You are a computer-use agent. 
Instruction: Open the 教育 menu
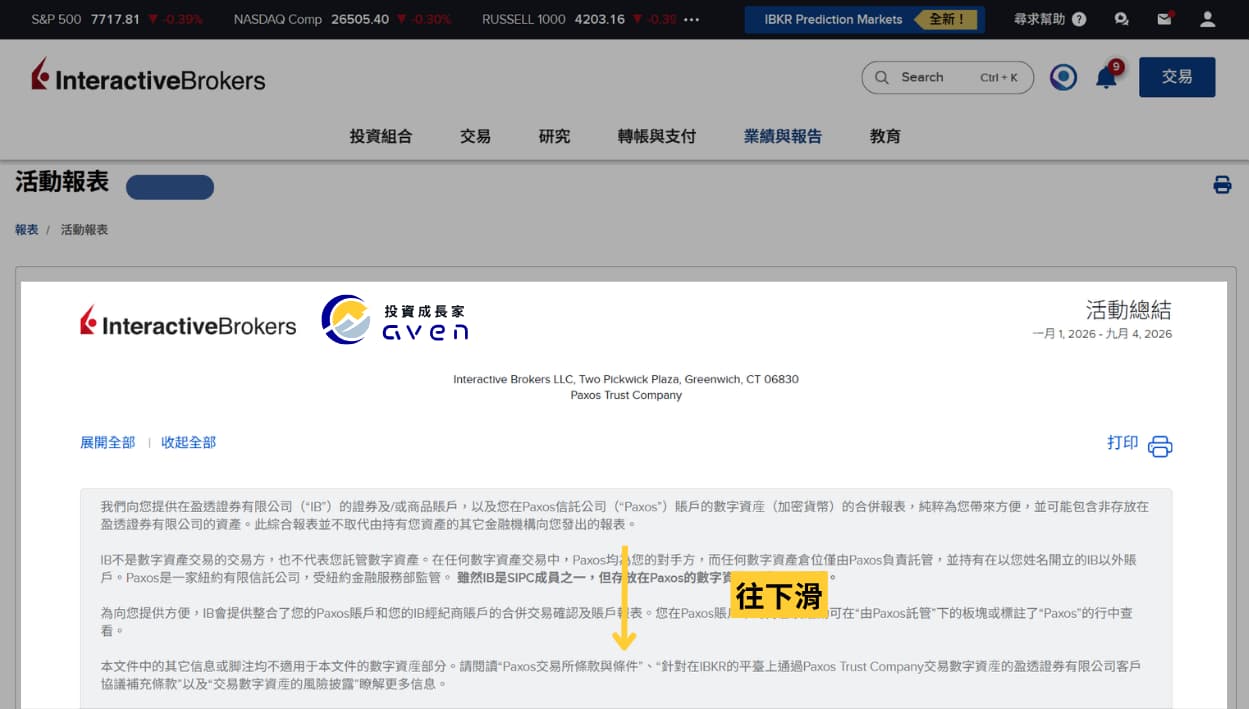885,136
